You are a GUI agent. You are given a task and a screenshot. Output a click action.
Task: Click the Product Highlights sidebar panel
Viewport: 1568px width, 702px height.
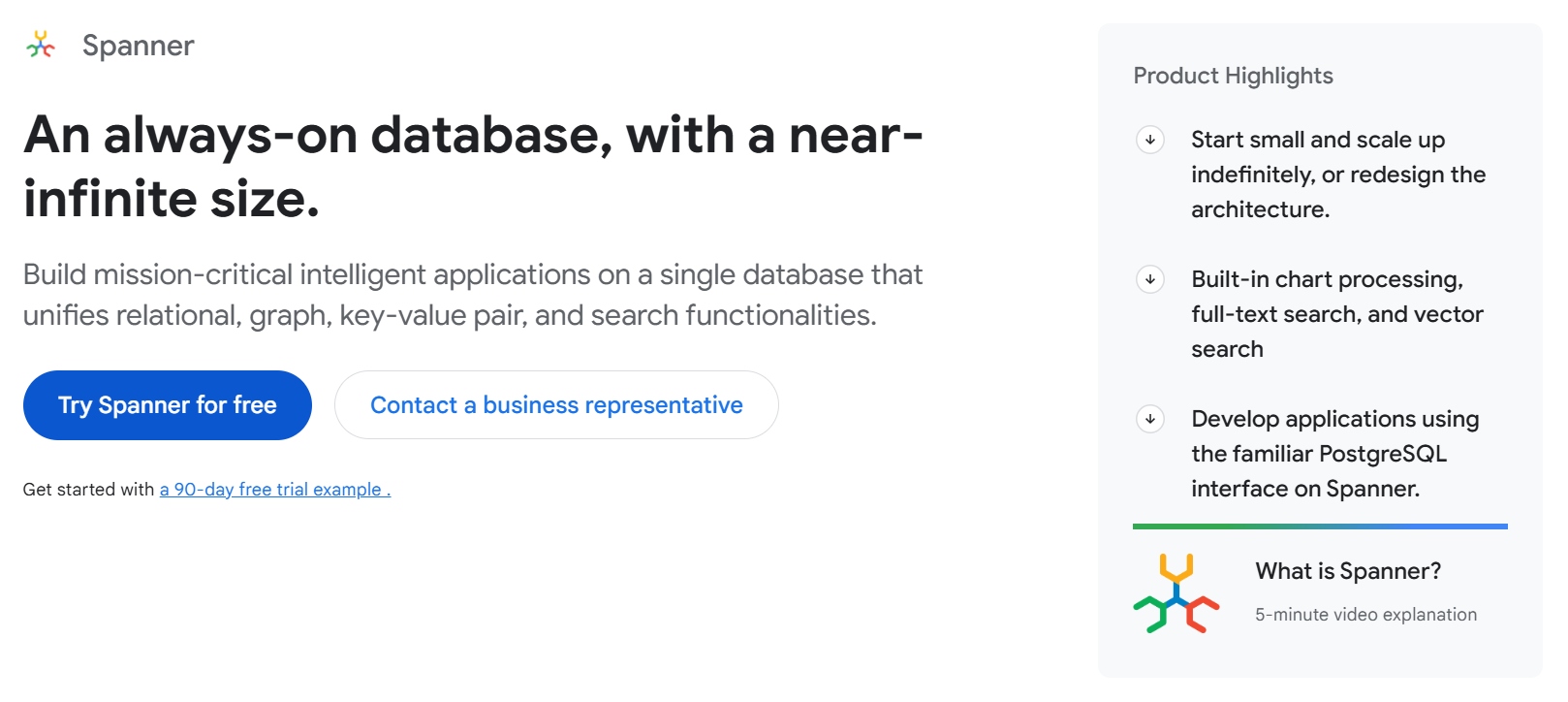coord(1322,349)
